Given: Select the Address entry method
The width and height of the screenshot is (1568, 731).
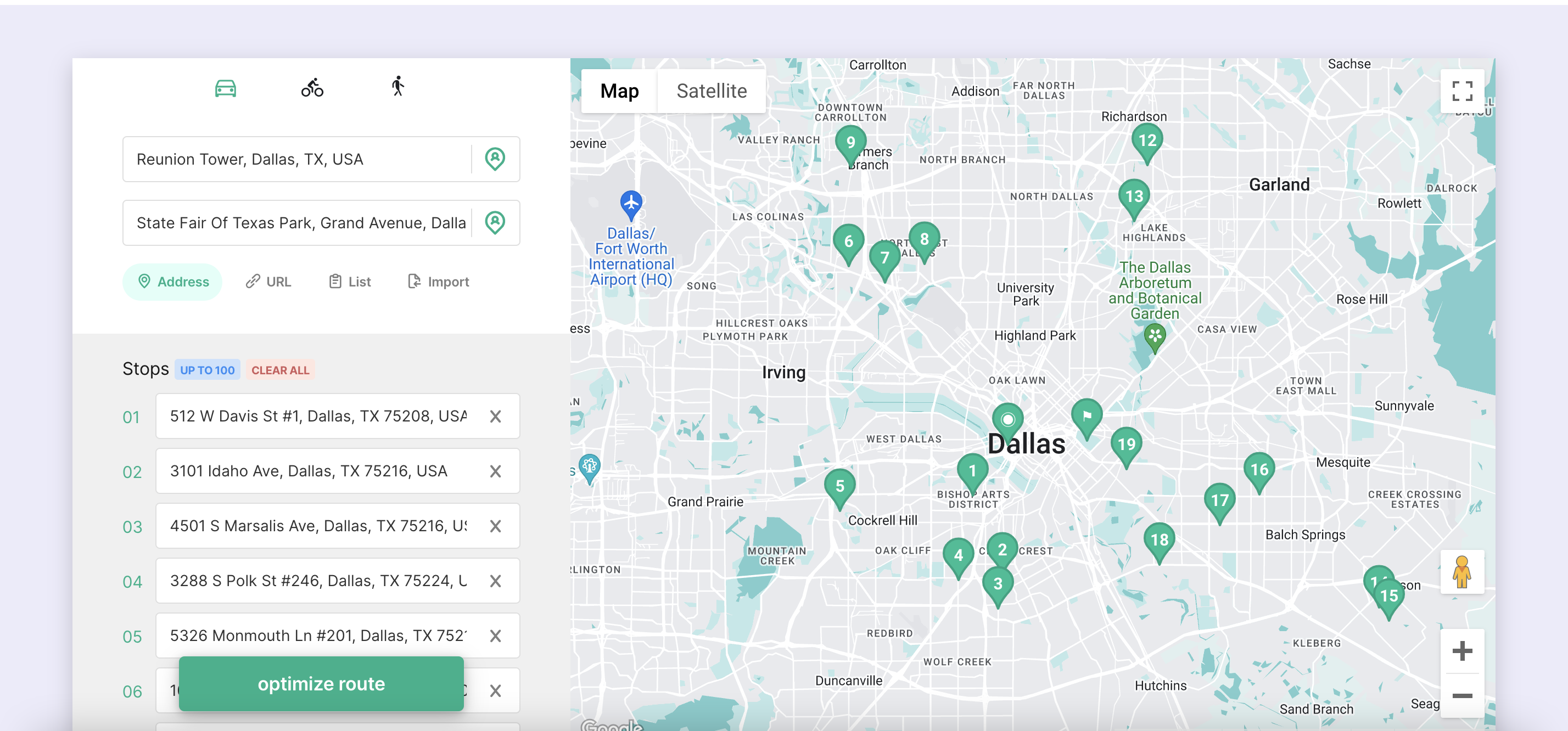Looking at the screenshot, I should tap(172, 281).
